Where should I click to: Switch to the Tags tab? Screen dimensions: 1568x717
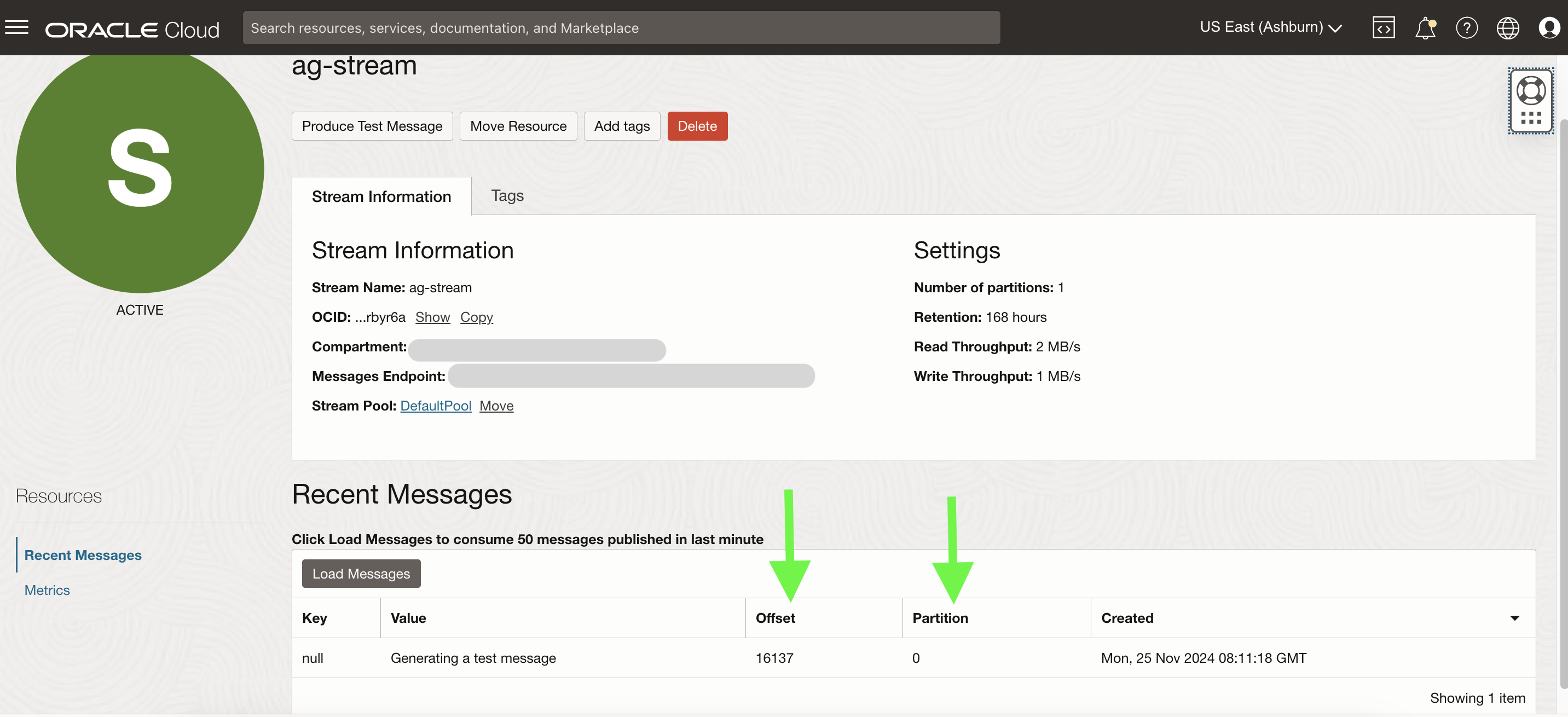[x=507, y=195]
